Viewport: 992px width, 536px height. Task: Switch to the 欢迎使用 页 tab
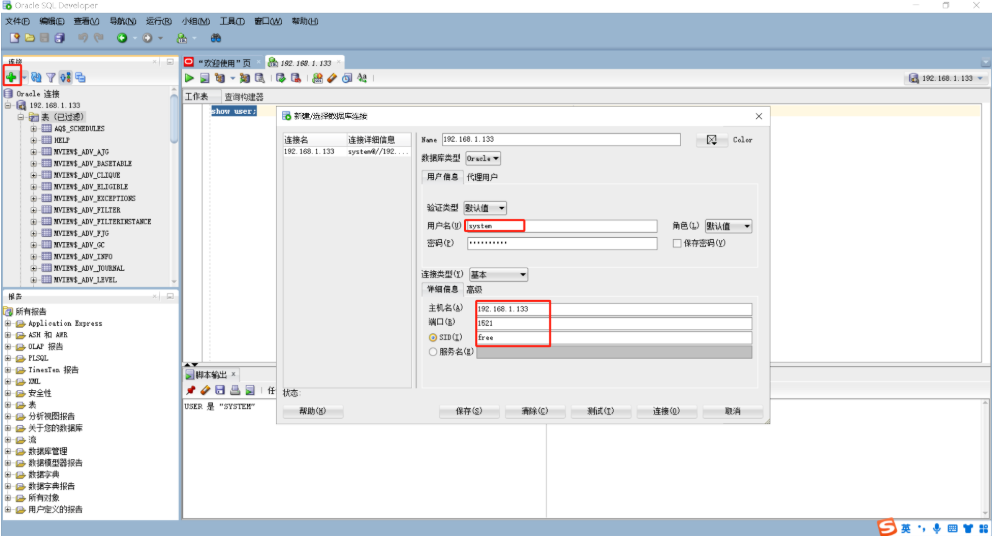pyautogui.click(x=223, y=63)
